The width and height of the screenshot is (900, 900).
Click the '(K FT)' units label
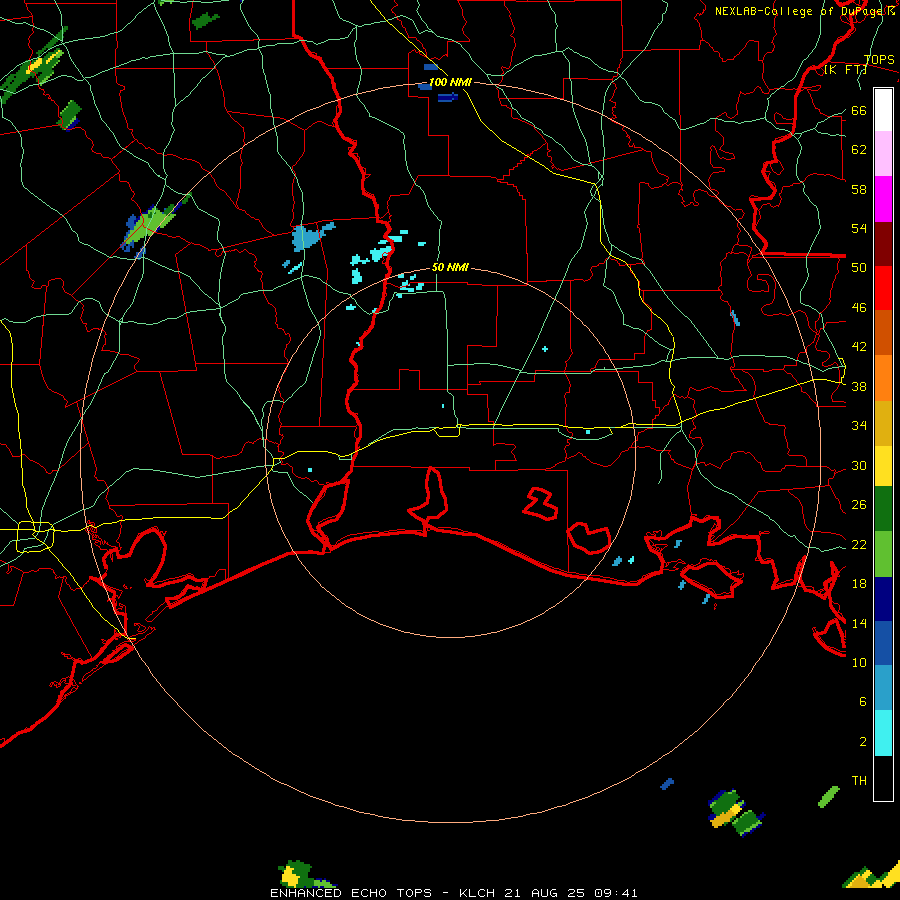tap(845, 70)
